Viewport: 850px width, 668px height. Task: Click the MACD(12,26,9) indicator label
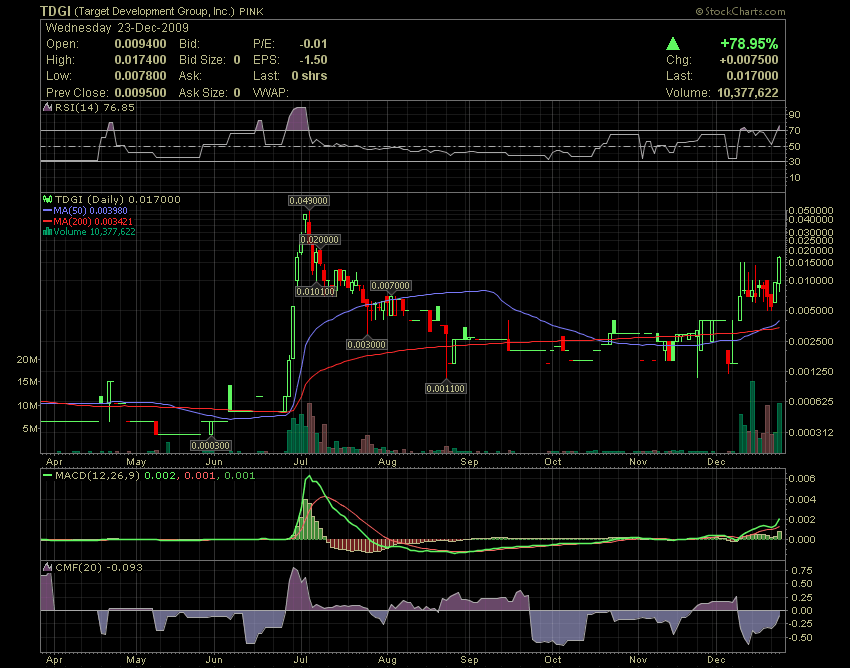pyautogui.click(x=98, y=476)
